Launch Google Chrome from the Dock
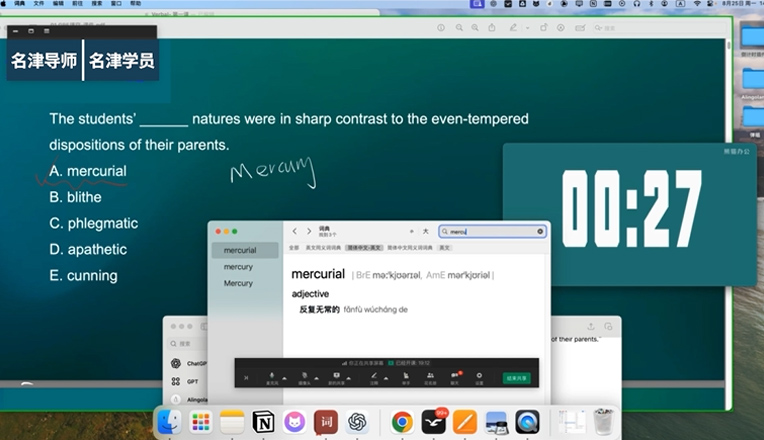The width and height of the screenshot is (764, 440). (402, 422)
